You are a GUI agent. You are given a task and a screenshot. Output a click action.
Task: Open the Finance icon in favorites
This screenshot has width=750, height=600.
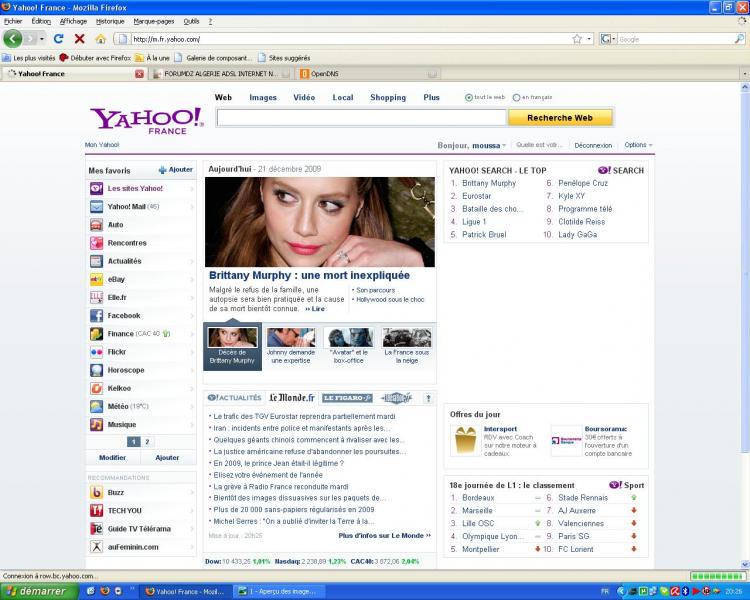(96, 334)
